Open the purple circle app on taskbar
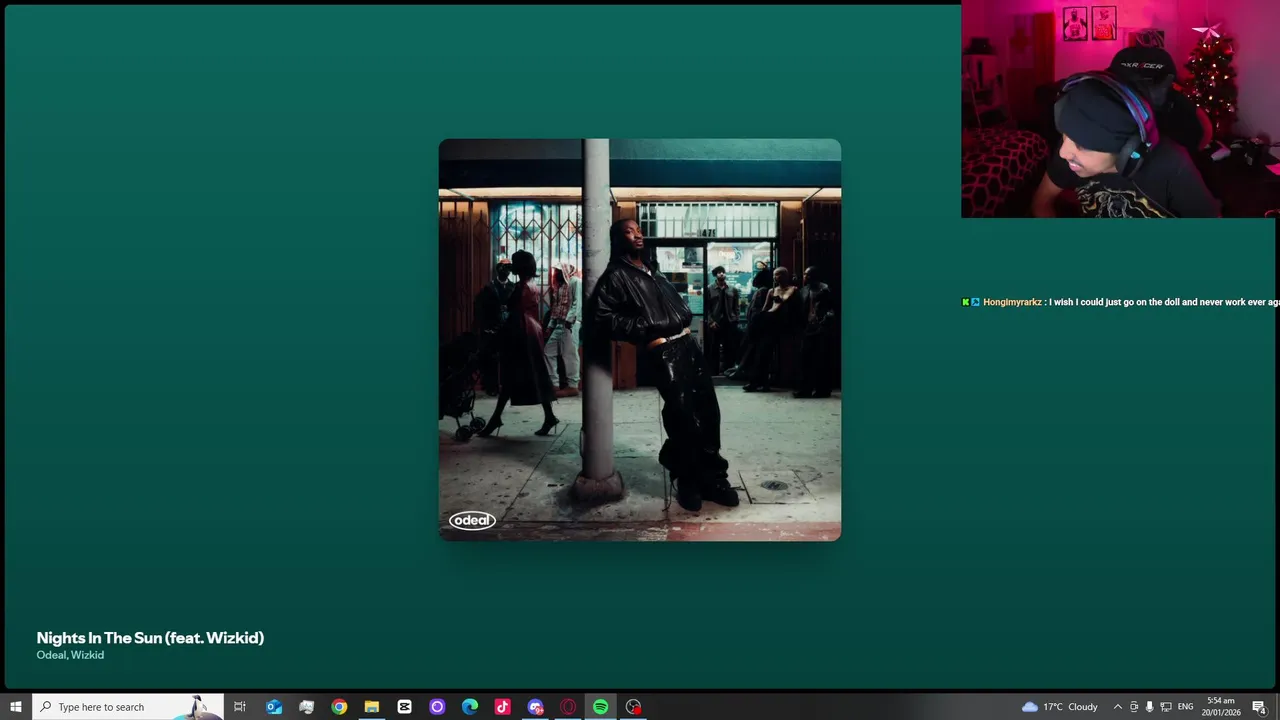The height and width of the screenshot is (720, 1280). tap(437, 707)
